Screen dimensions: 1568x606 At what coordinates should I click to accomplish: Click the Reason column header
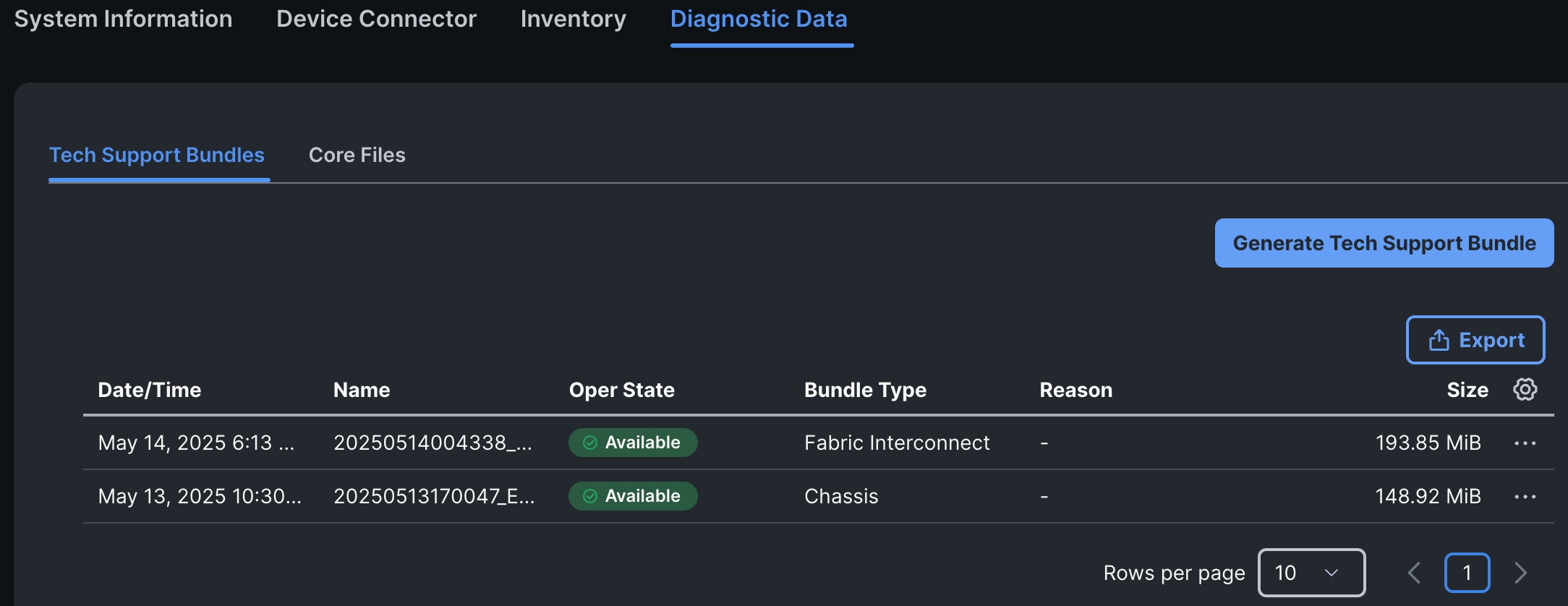tap(1076, 390)
